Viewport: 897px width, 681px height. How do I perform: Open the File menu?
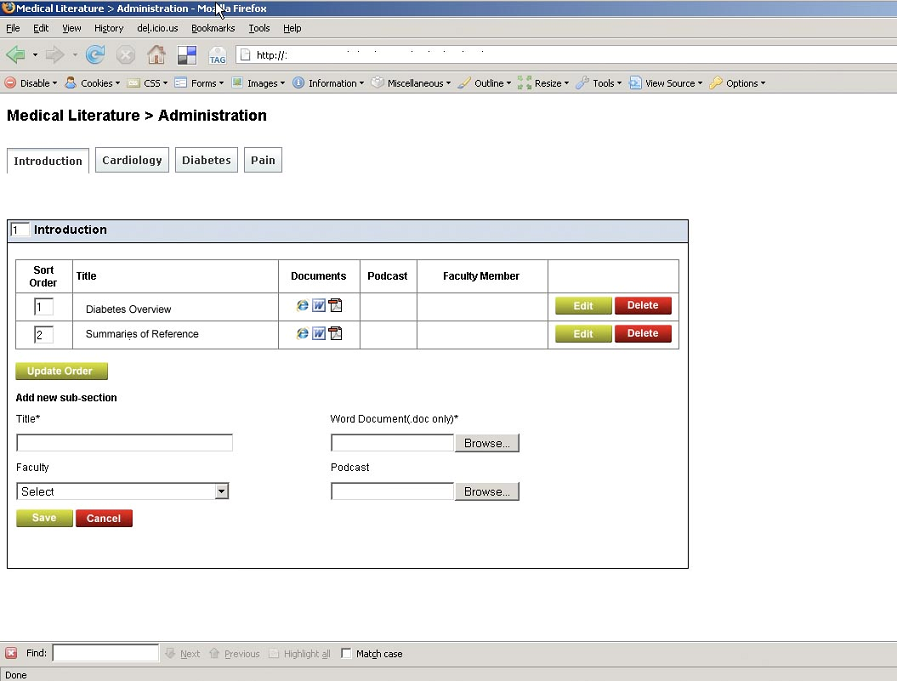point(13,28)
